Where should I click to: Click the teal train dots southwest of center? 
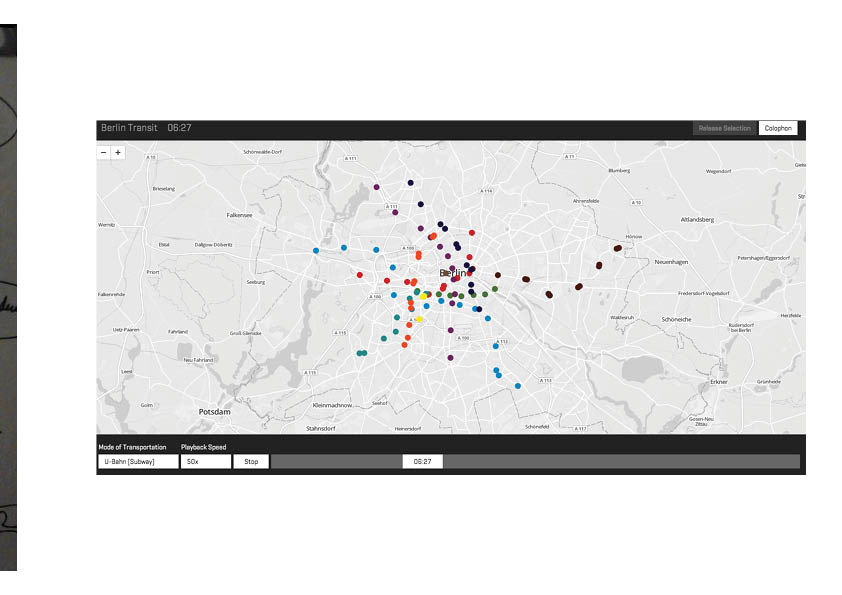pos(361,353)
